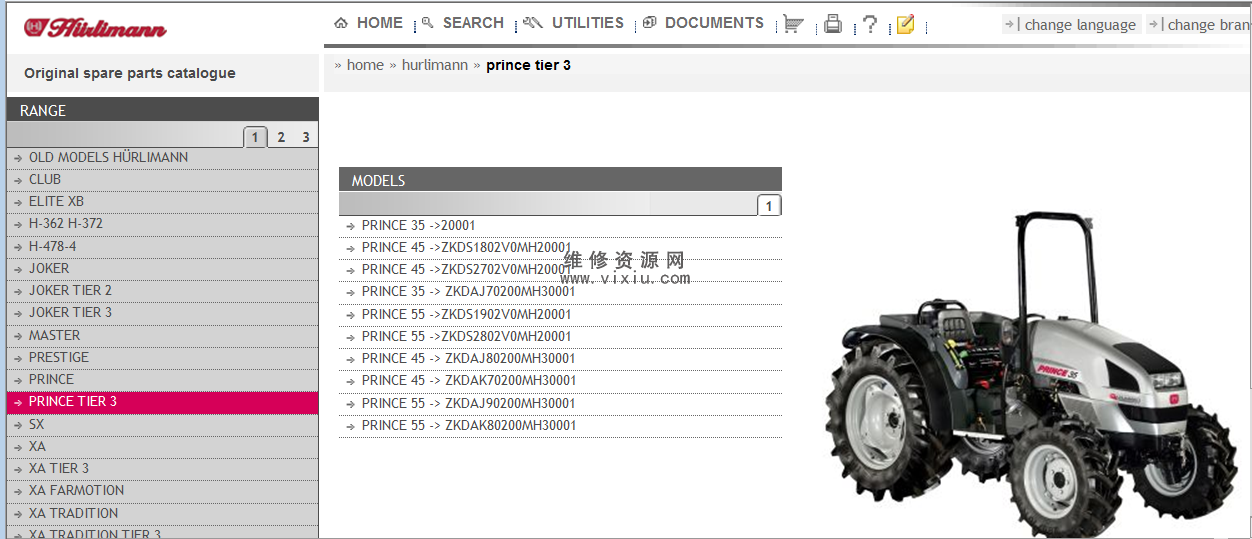Click the home breadcrumb link

click(x=365, y=65)
